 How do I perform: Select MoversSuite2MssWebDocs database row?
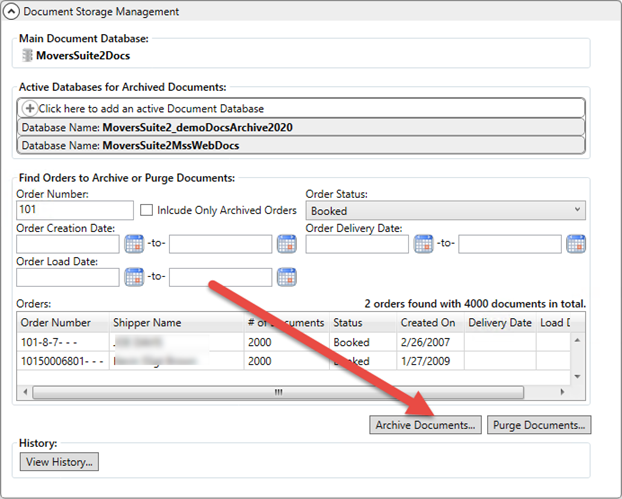[x=300, y=146]
